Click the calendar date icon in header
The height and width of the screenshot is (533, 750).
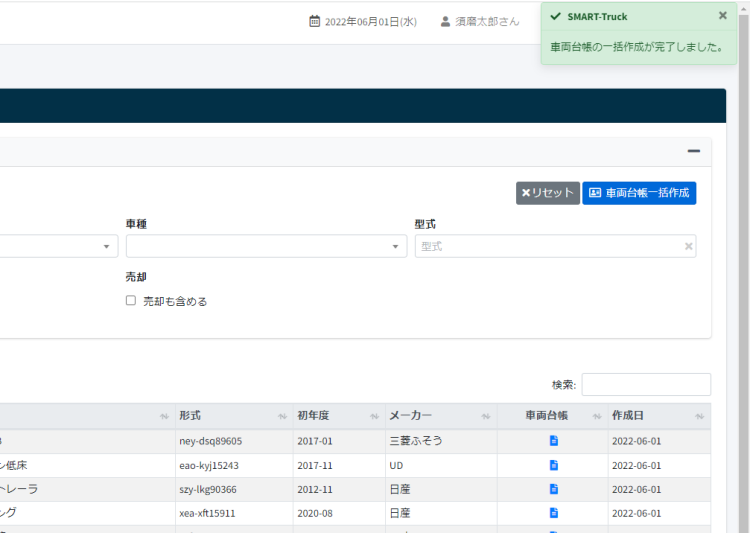click(x=315, y=21)
